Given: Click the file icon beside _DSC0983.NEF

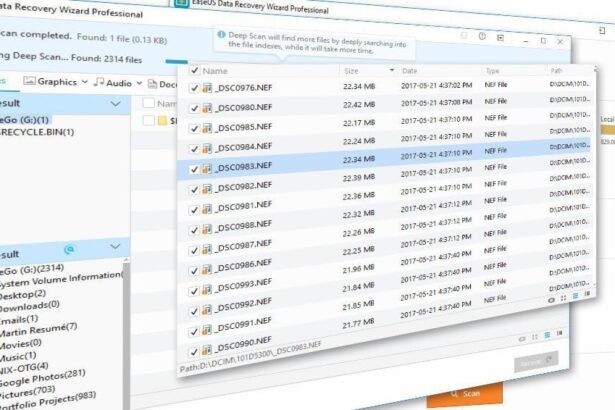Looking at the screenshot, I should 207,169.
